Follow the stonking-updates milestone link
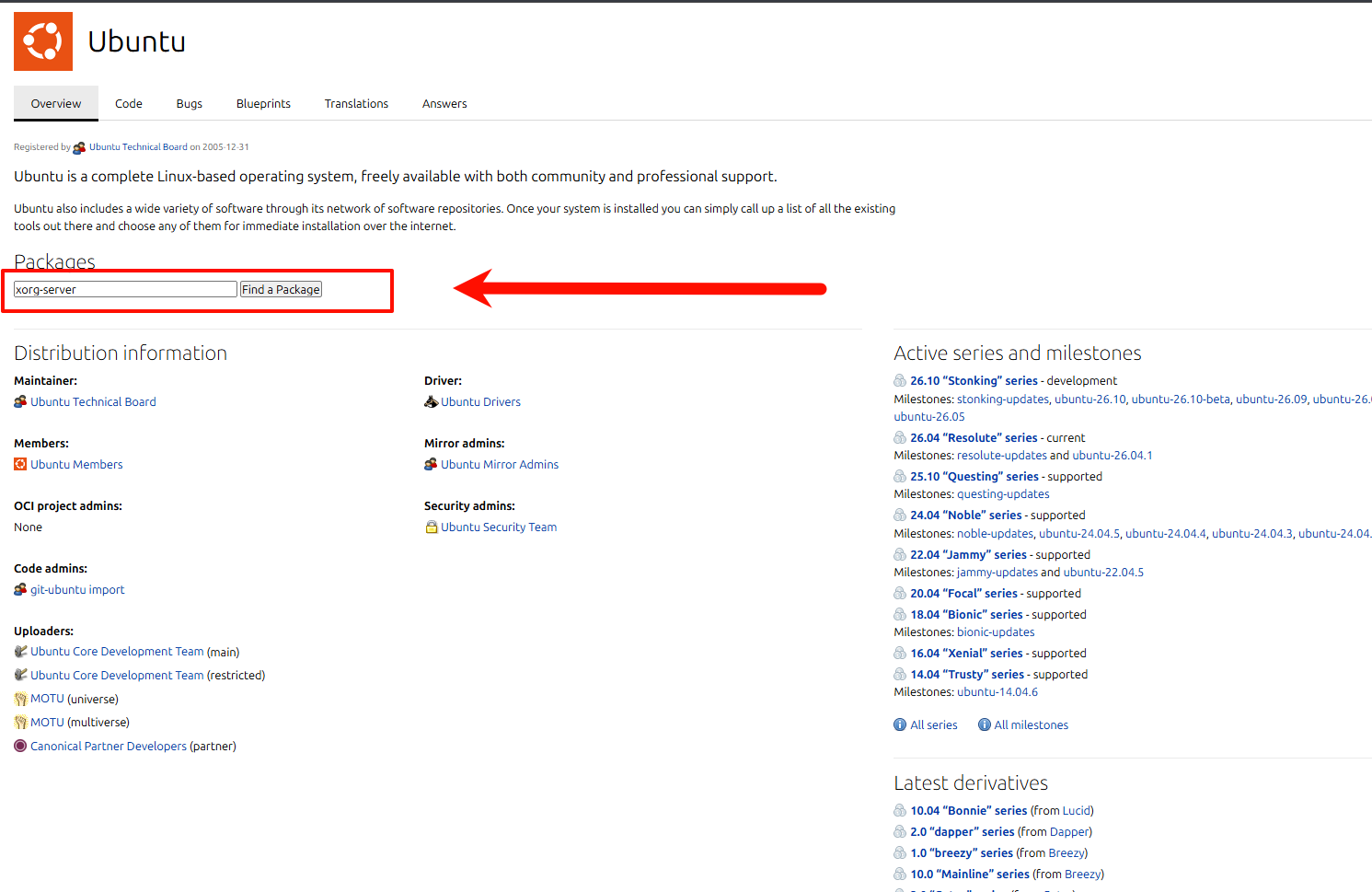 click(1003, 399)
